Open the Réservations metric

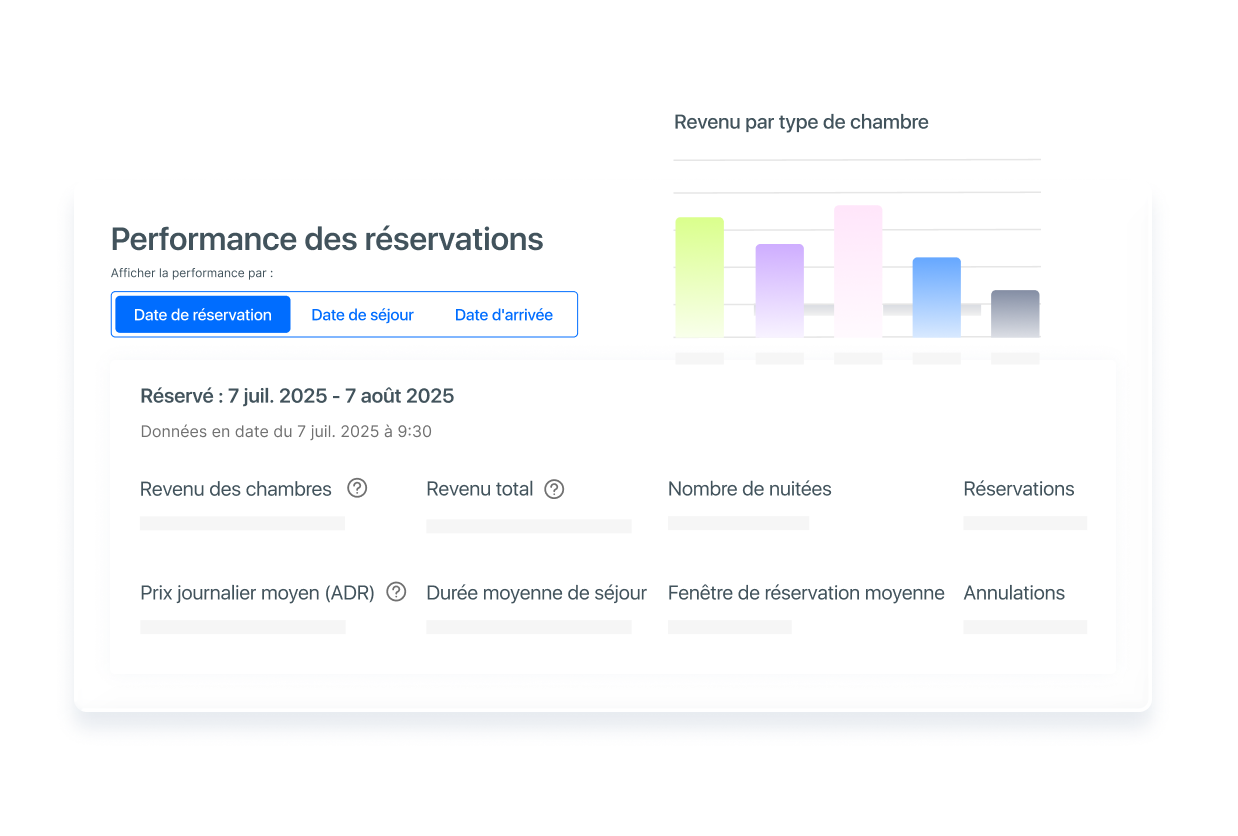click(1018, 489)
